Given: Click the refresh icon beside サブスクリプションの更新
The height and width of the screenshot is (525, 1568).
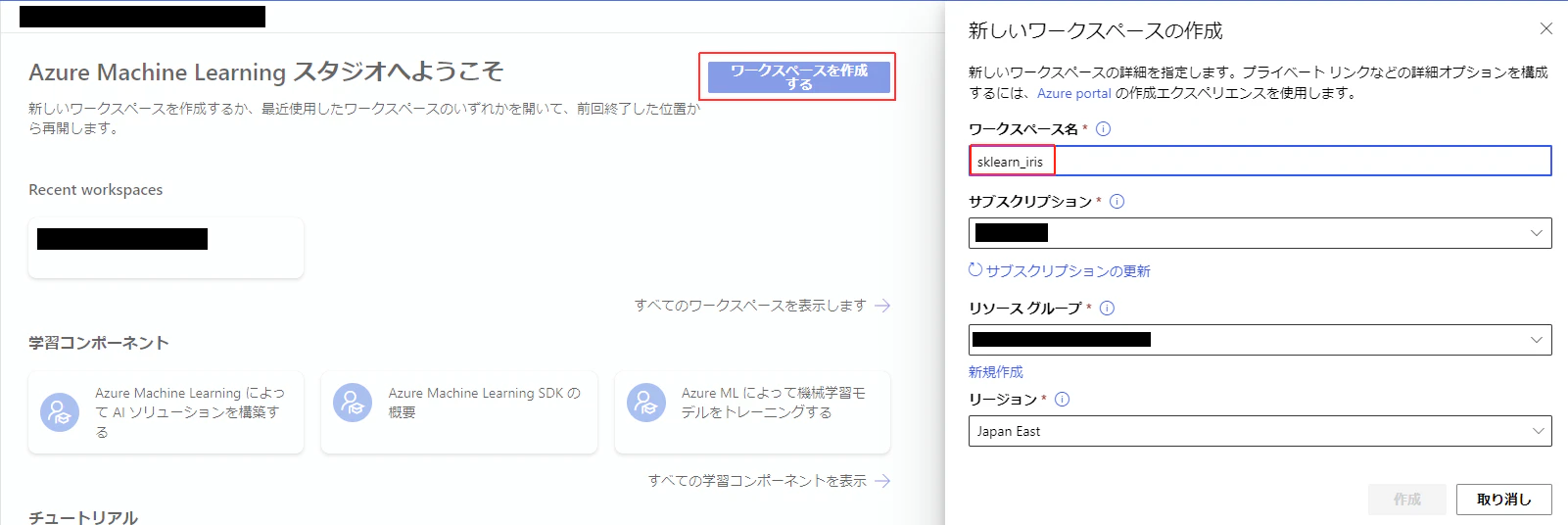Looking at the screenshot, I should click(975, 270).
